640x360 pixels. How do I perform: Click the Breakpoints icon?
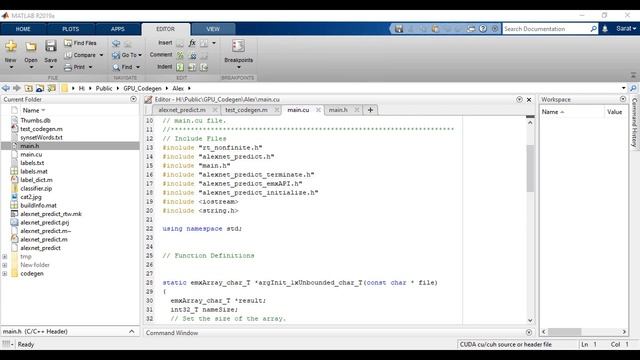(x=238, y=46)
